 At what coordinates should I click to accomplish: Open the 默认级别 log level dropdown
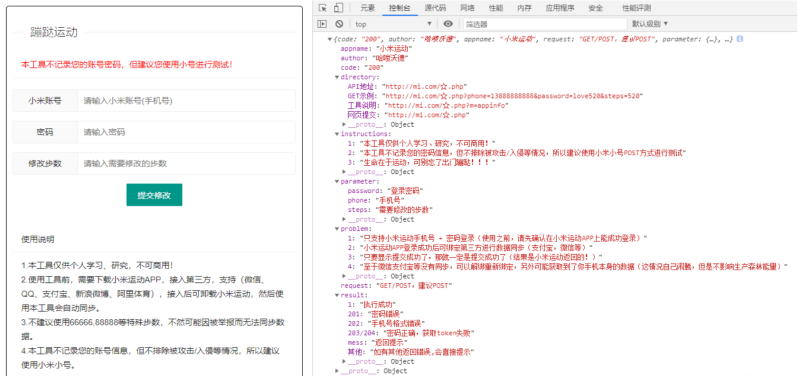pos(650,23)
